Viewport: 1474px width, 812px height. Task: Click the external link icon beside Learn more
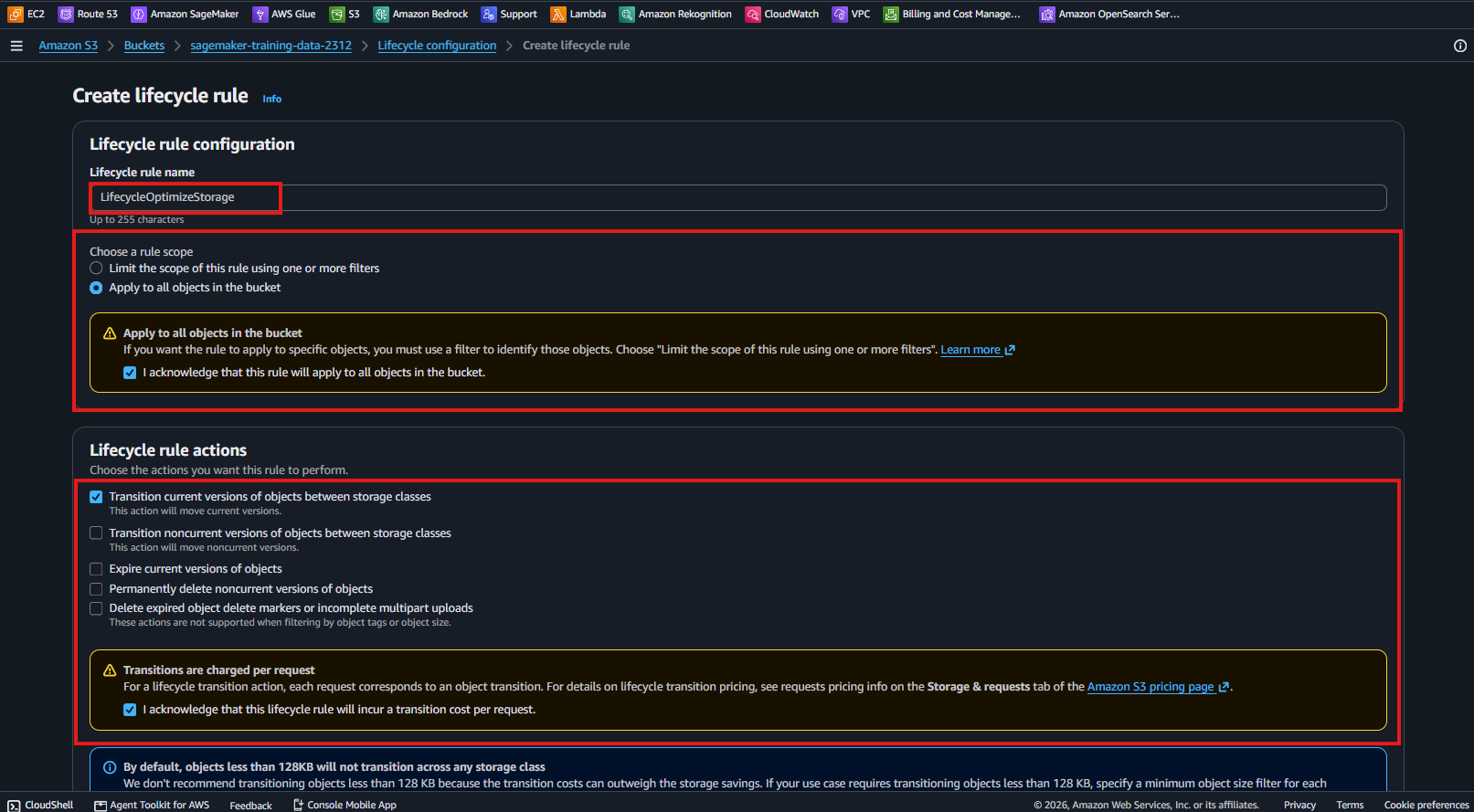pyautogui.click(x=1010, y=350)
